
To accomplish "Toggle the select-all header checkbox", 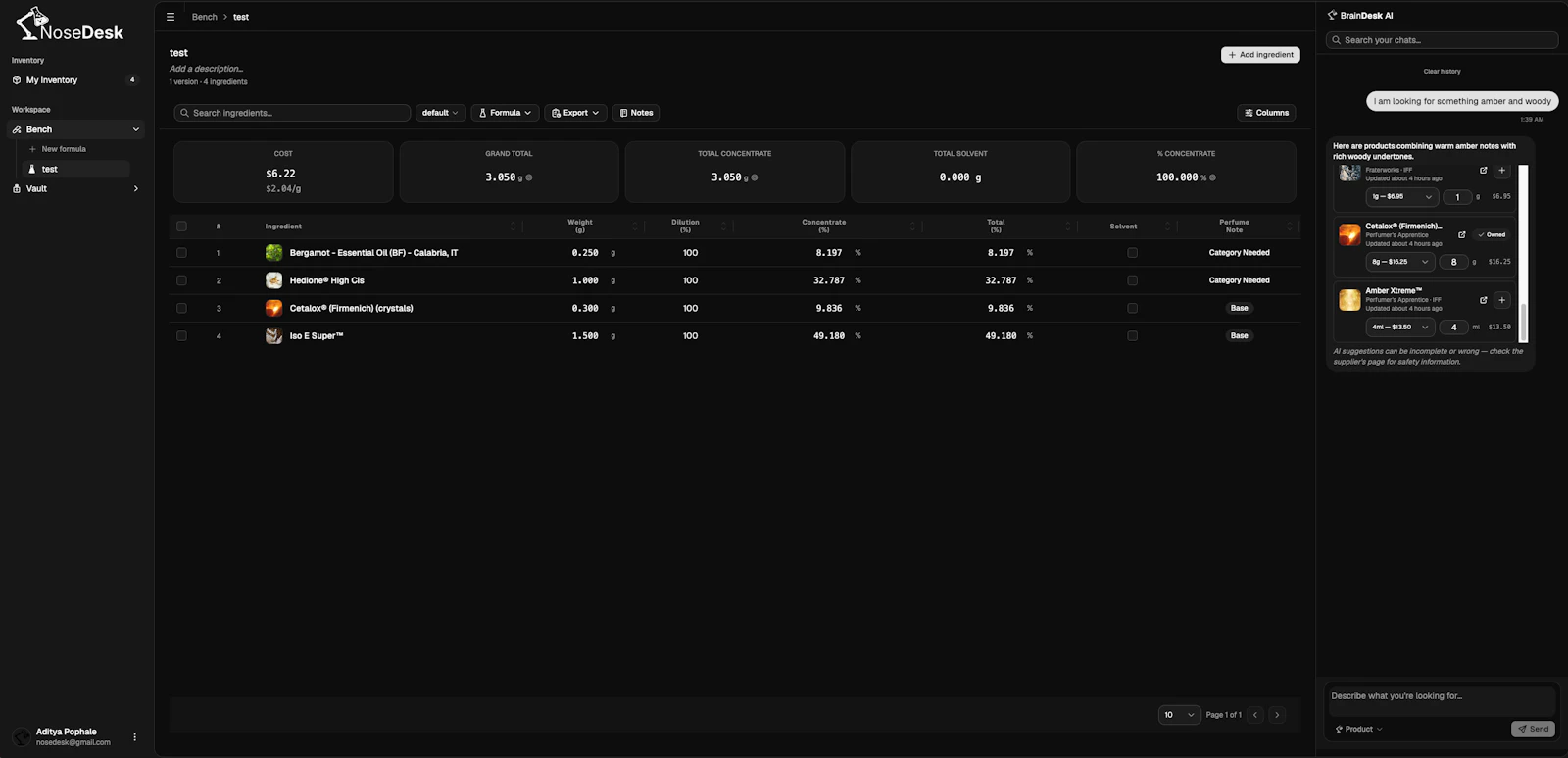I will (181, 227).
